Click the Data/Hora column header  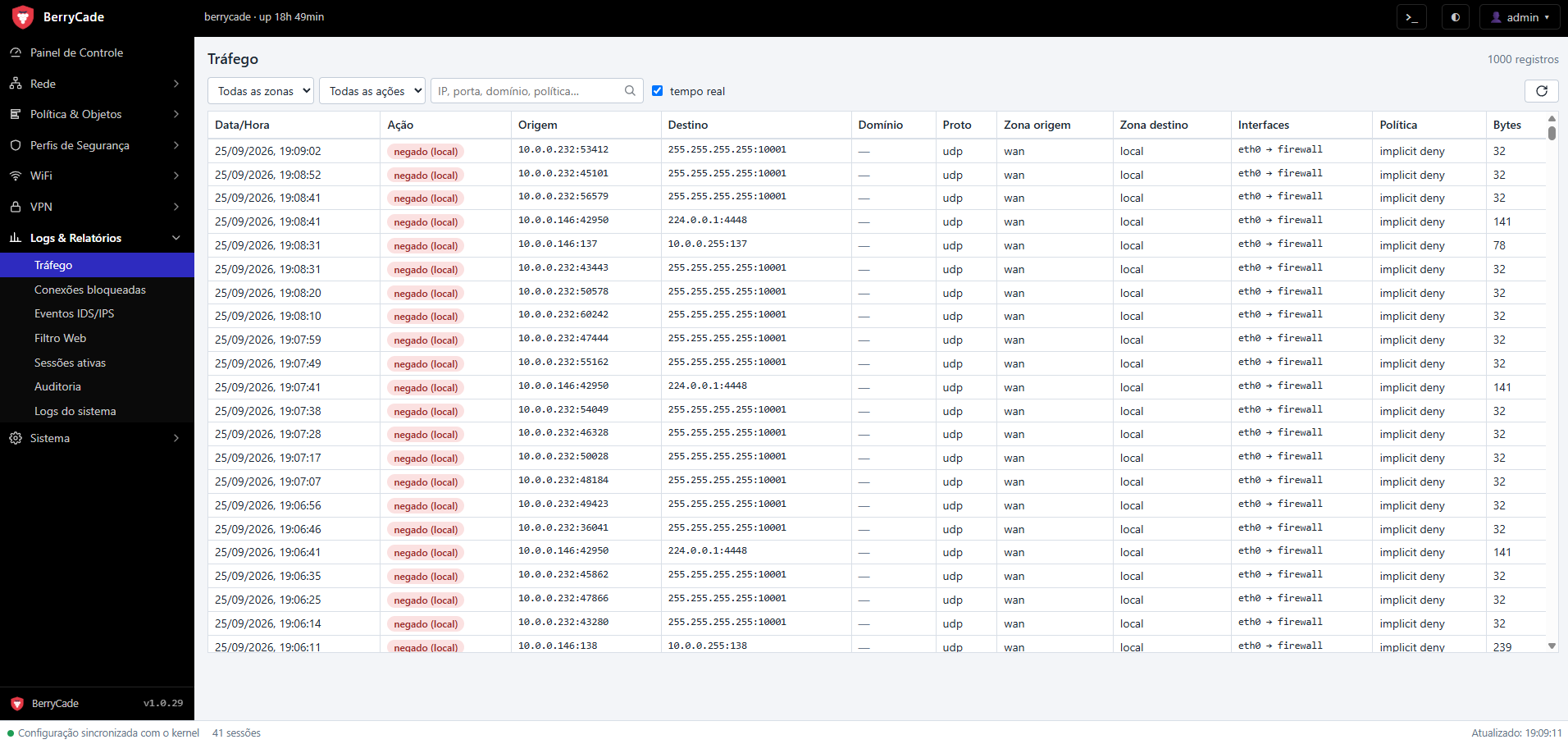(294, 125)
